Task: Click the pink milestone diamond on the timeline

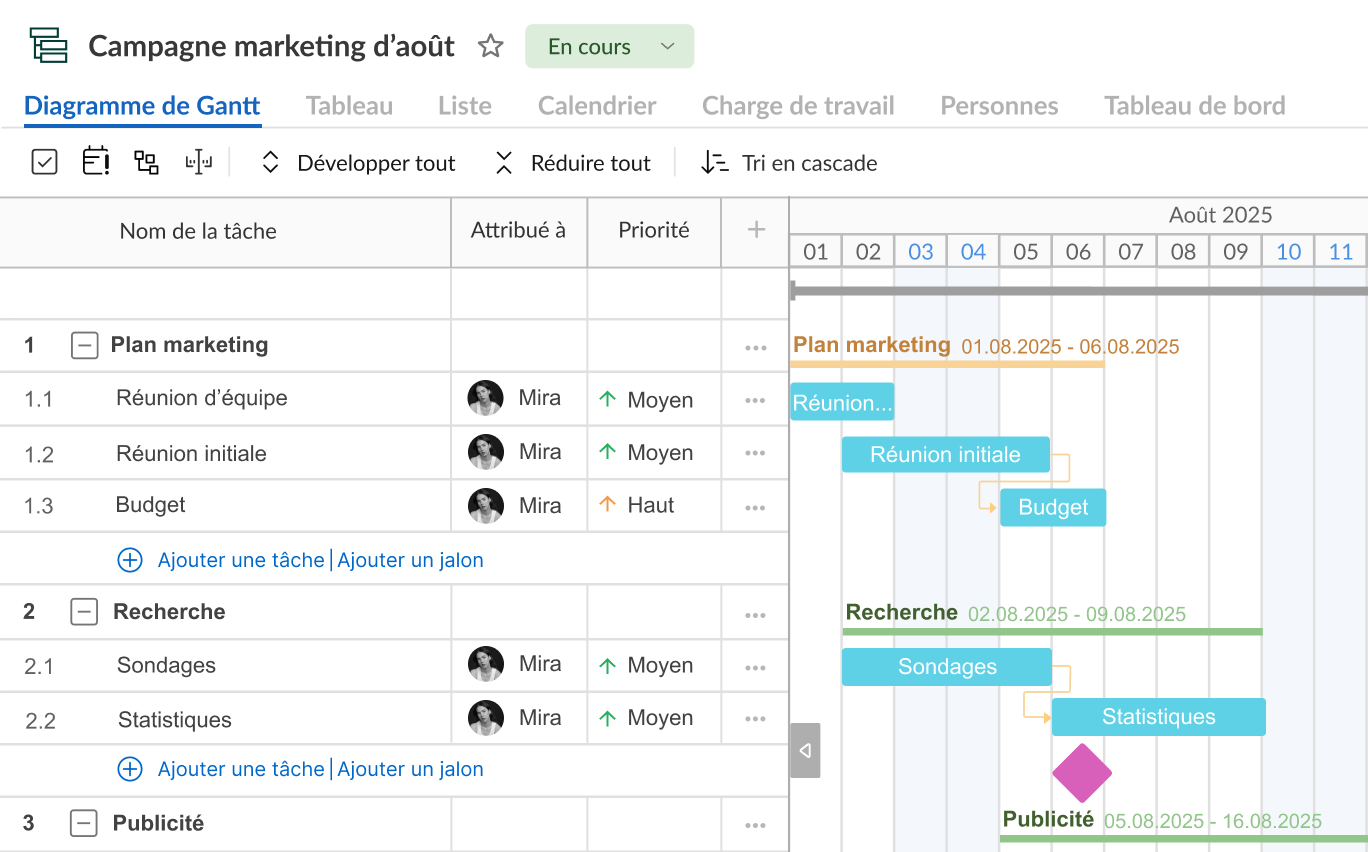Action: (1082, 772)
